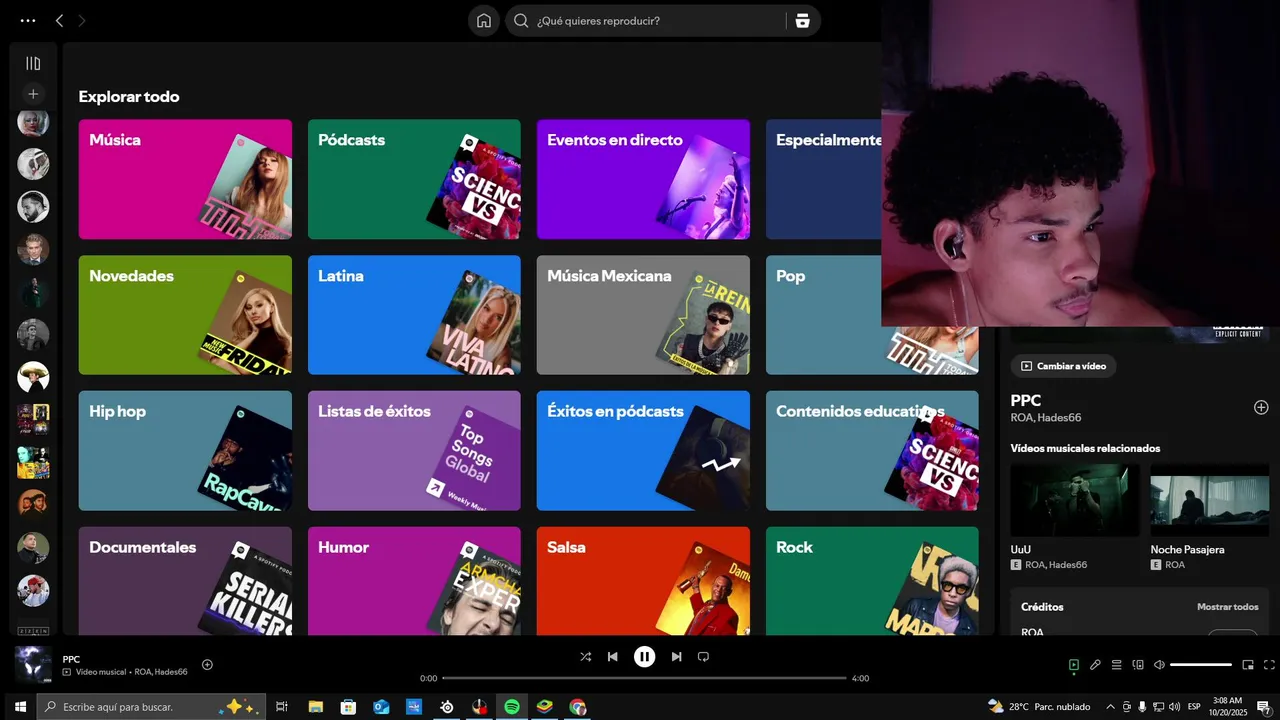Open the three-dot app menu
Image resolution: width=1280 pixels, height=720 pixels.
point(28,20)
